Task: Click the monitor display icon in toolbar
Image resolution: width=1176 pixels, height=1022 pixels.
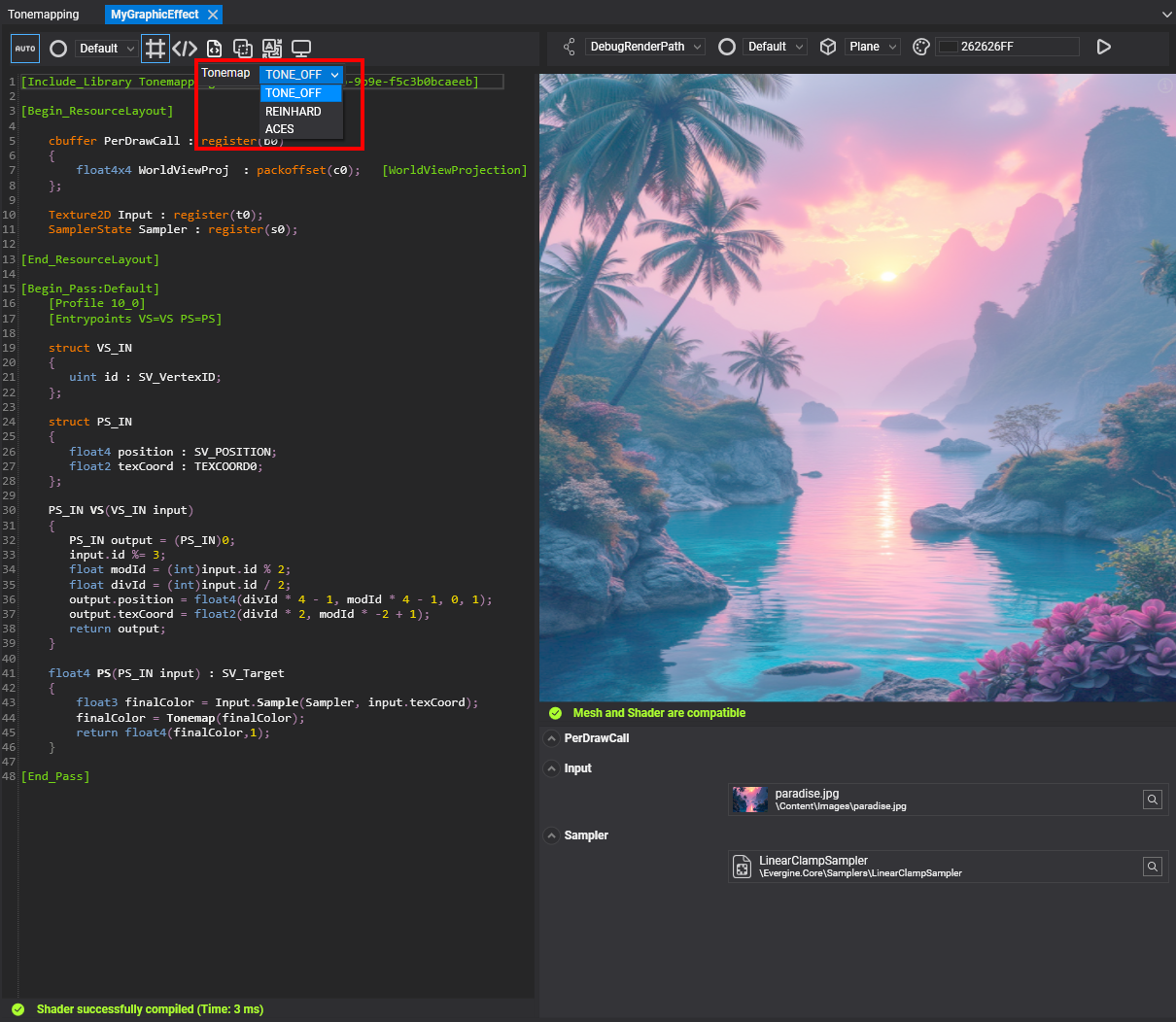Action: tap(301, 49)
